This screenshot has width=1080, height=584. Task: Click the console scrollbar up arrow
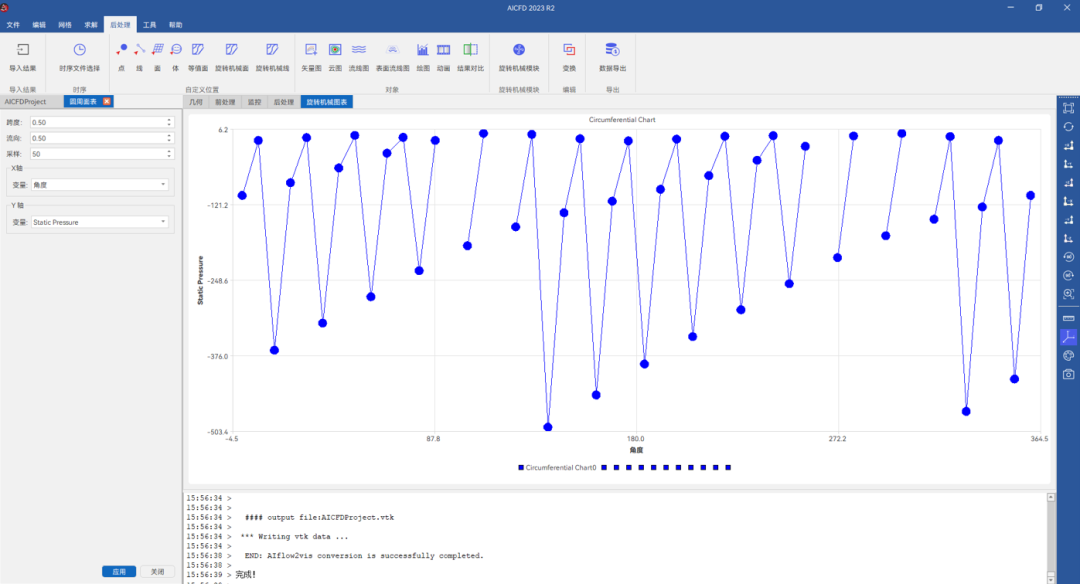1051,497
